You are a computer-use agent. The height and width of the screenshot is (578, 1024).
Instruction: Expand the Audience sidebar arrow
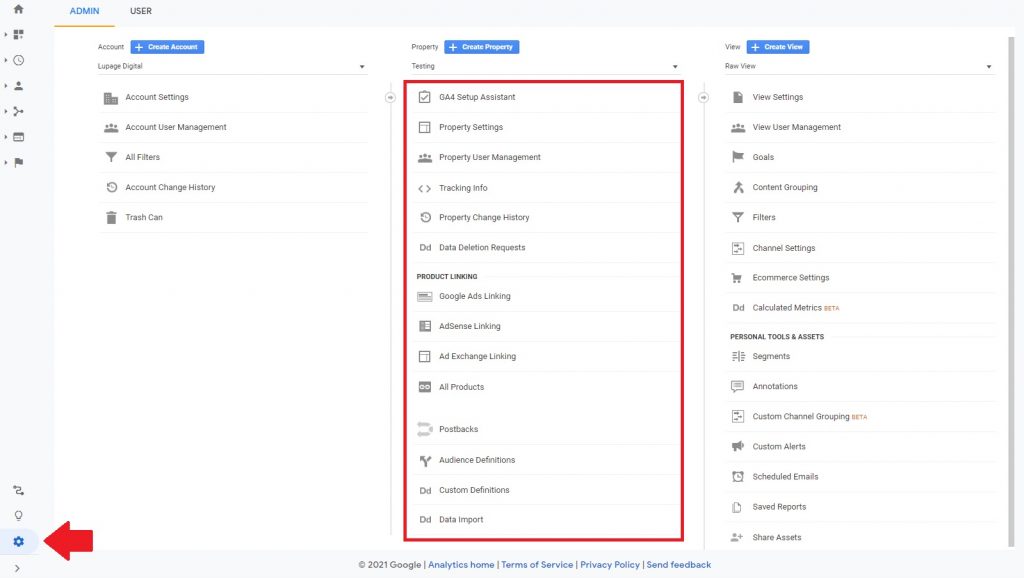click(6, 86)
